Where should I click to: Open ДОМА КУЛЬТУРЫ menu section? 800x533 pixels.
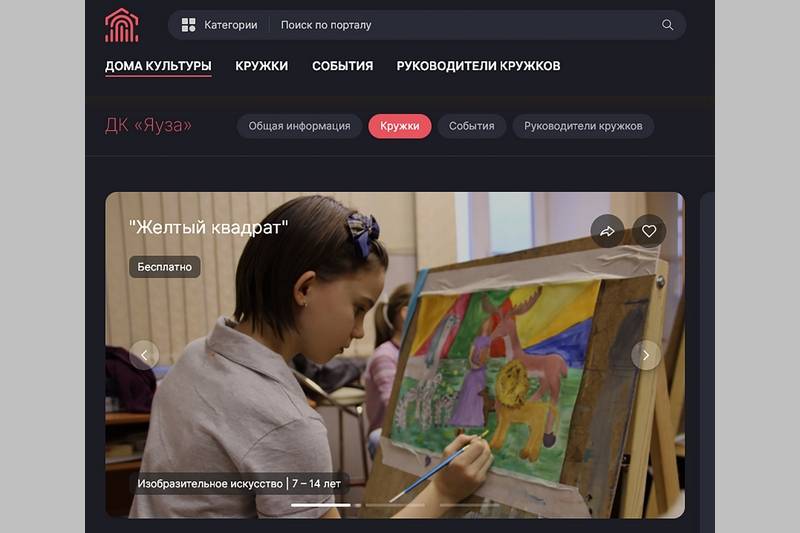[x=158, y=66]
